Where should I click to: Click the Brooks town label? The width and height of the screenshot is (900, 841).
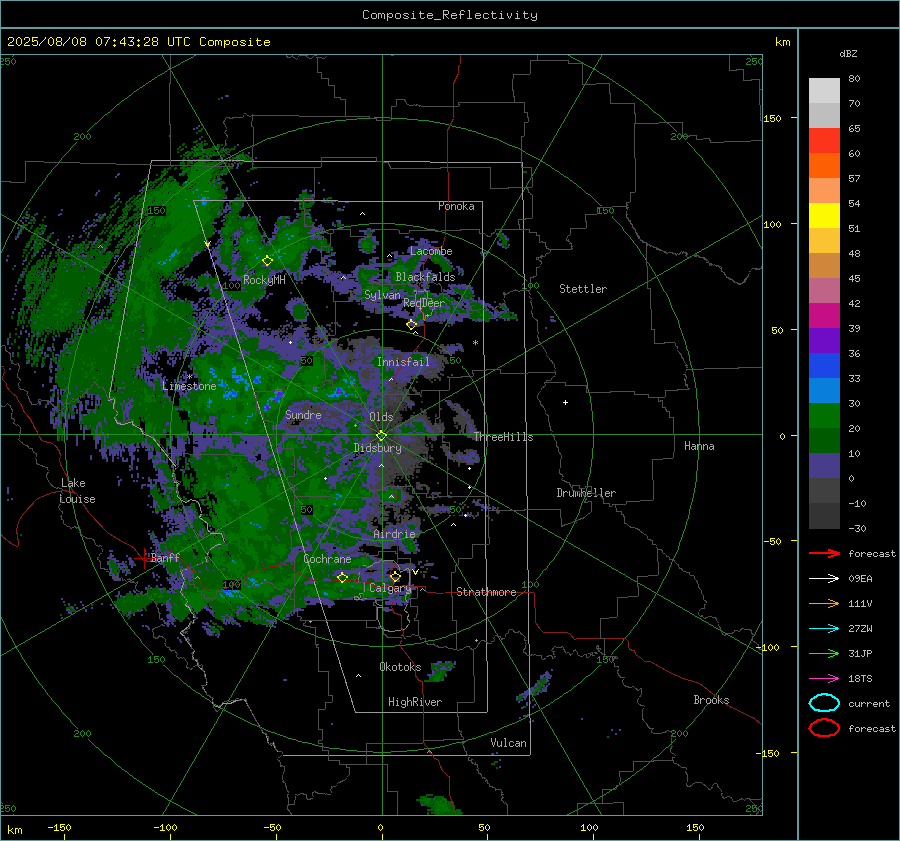coord(711,700)
